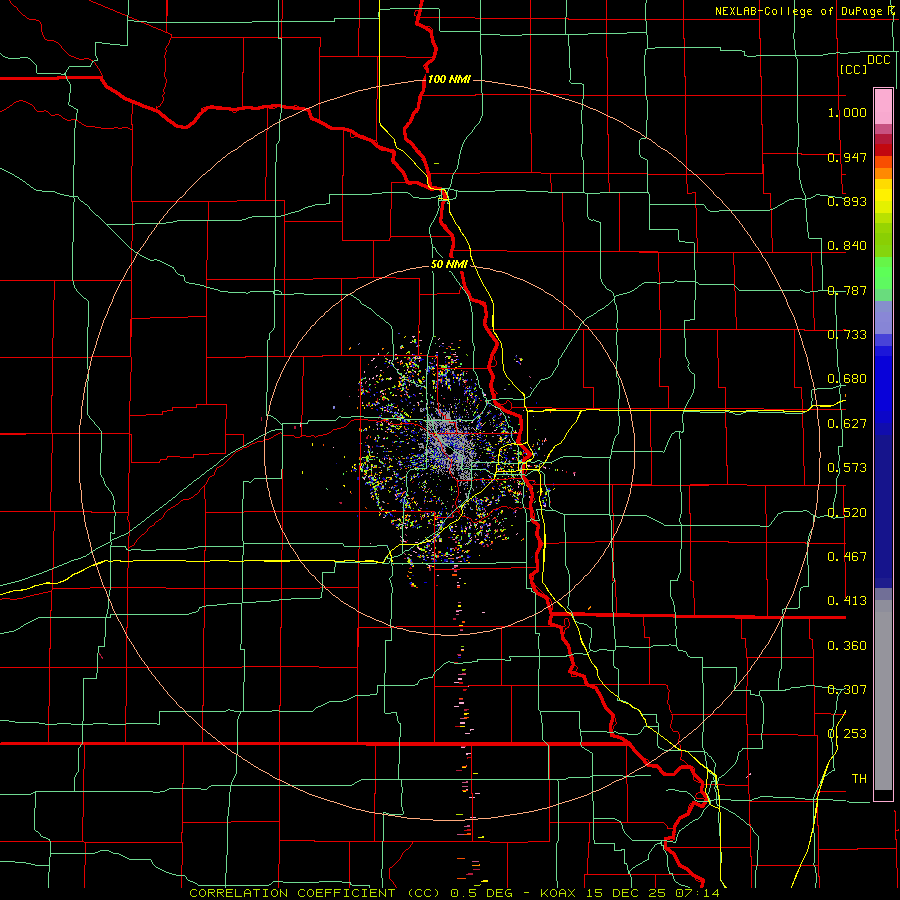Select the 1.000 scale value
900x900 pixels.
click(847, 112)
